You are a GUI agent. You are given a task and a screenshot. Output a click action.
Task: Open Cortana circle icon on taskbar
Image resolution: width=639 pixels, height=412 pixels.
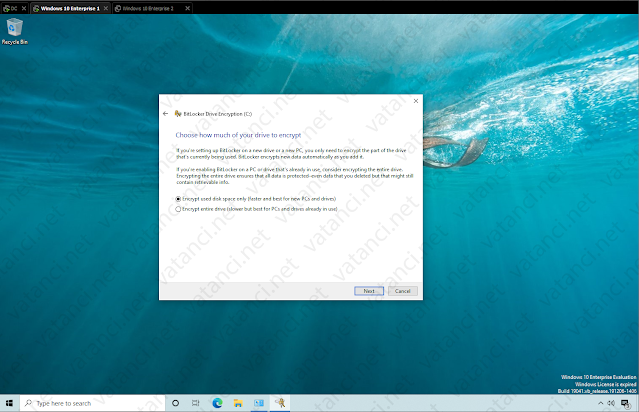point(176,403)
